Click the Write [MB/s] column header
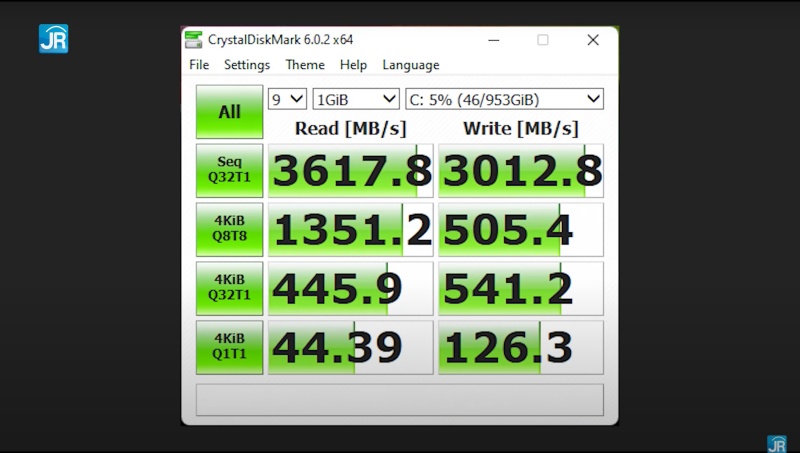The width and height of the screenshot is (800, 453). click(521, 128)
